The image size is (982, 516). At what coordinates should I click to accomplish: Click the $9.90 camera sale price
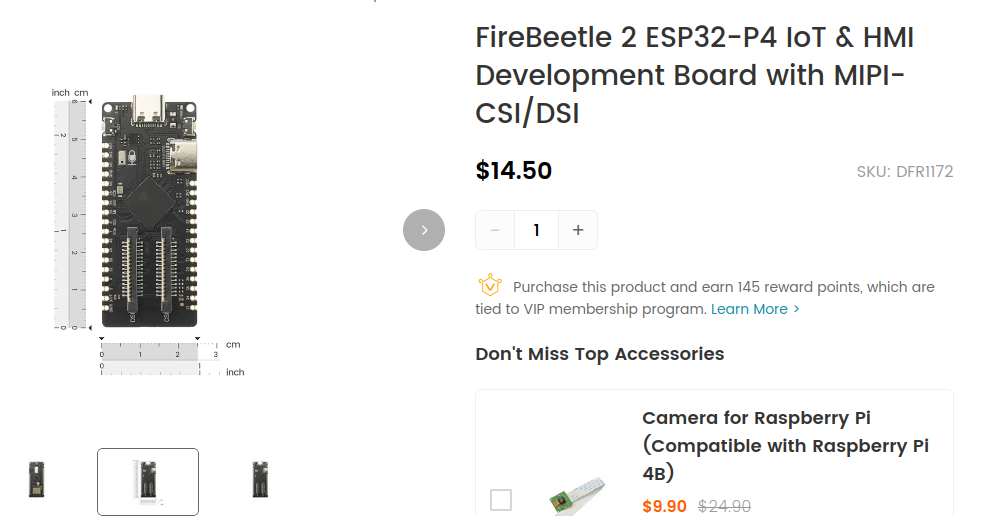[664, 506]
